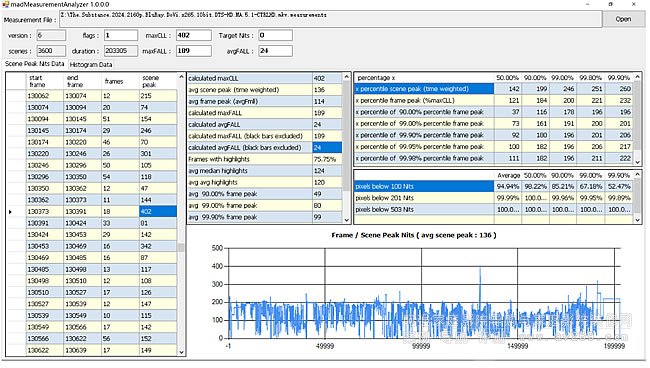Screen dimensions: 650x368
Task: Click the avgFALL input field
Action: click(275, 51)
